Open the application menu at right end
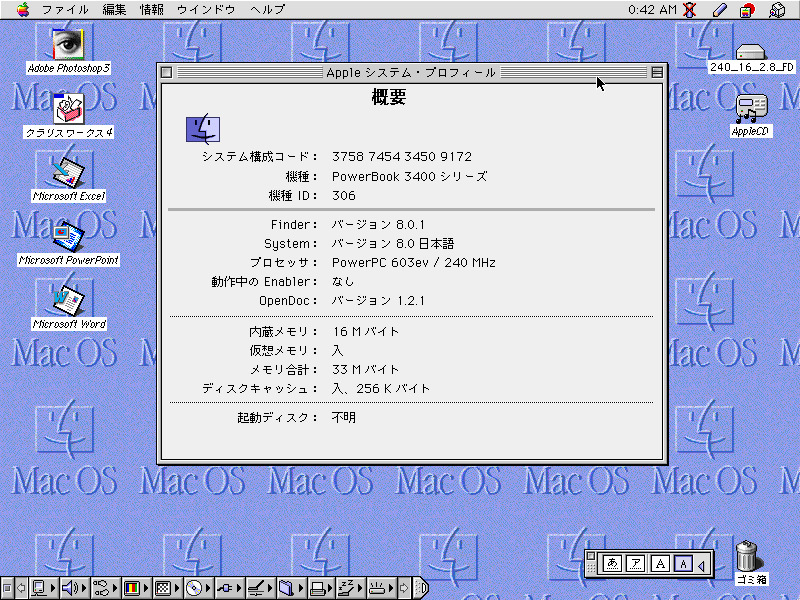This screenshot has width=800, height=600. click(x=777, y=10)
